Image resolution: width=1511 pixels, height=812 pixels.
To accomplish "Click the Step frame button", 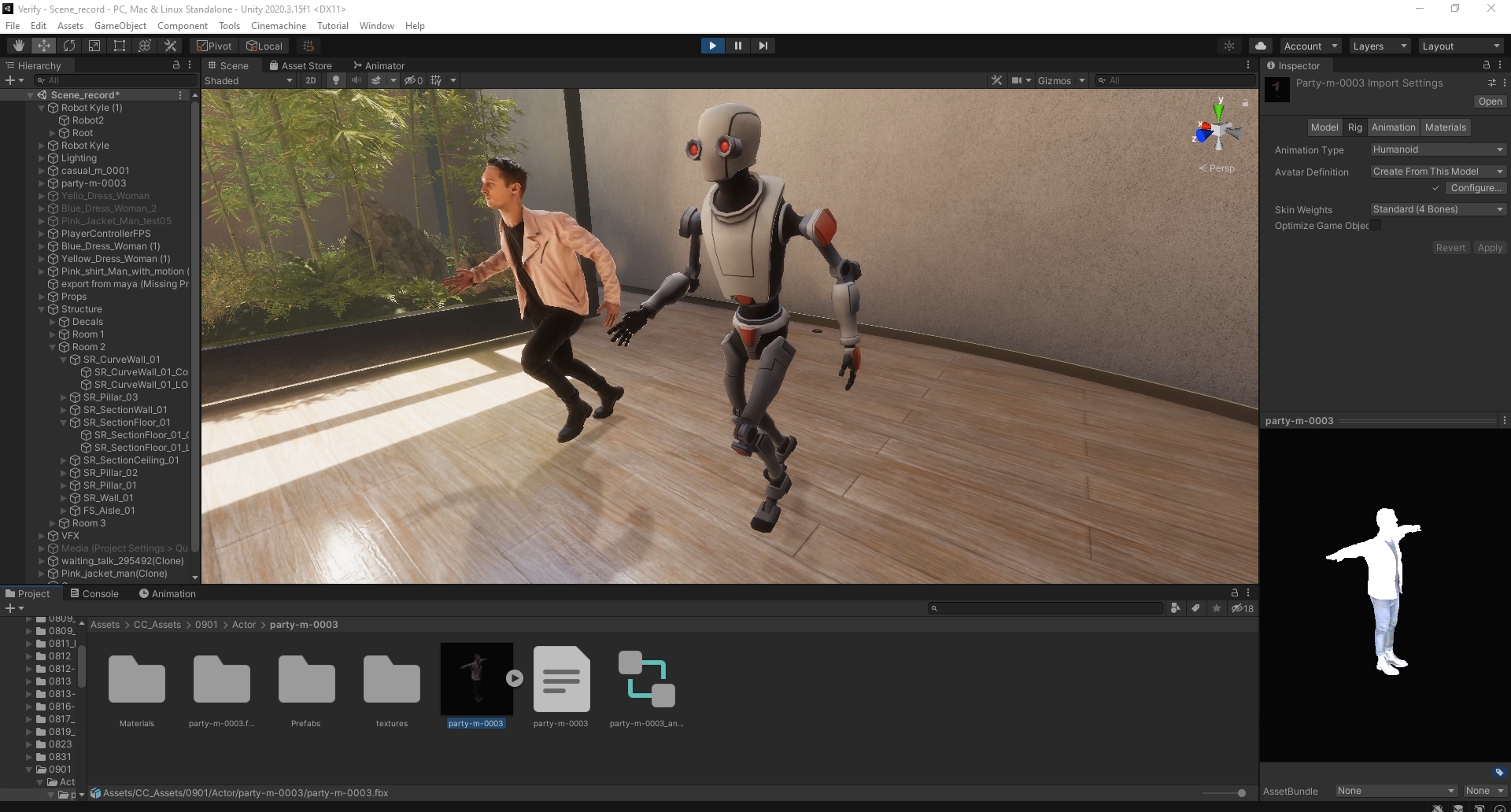I will click(x=763, y=46).
